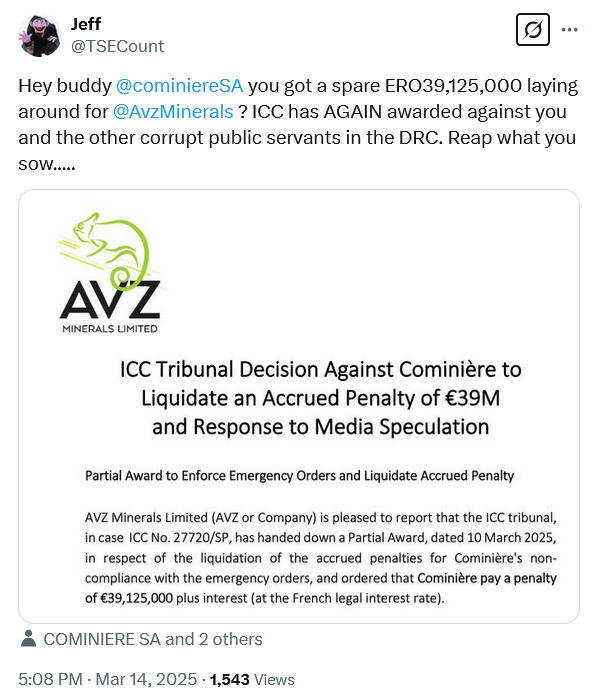Click the Mar 14, 2025 date
598x694 pixels.
click(146, 679)
